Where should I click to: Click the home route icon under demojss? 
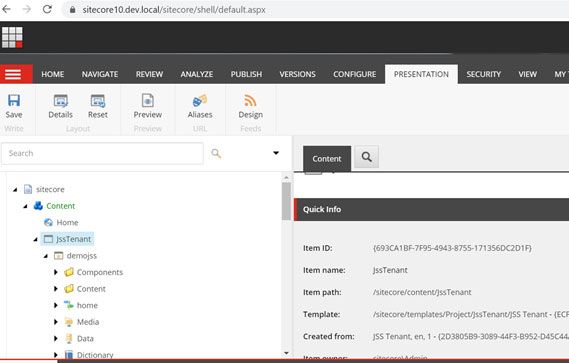point(69,305)
